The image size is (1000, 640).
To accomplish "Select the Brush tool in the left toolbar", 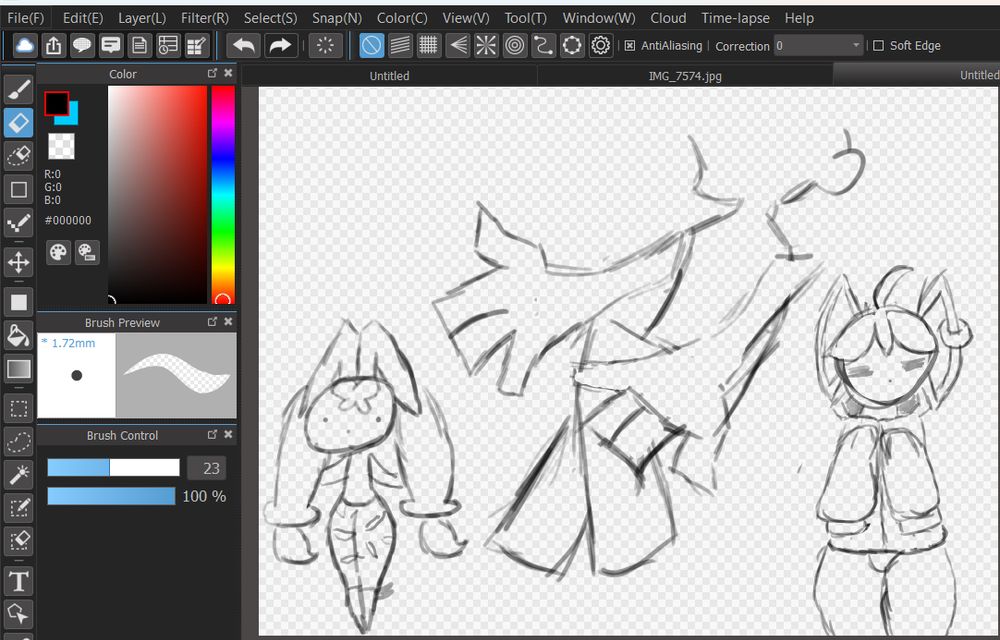I will (x=19, y=90).
